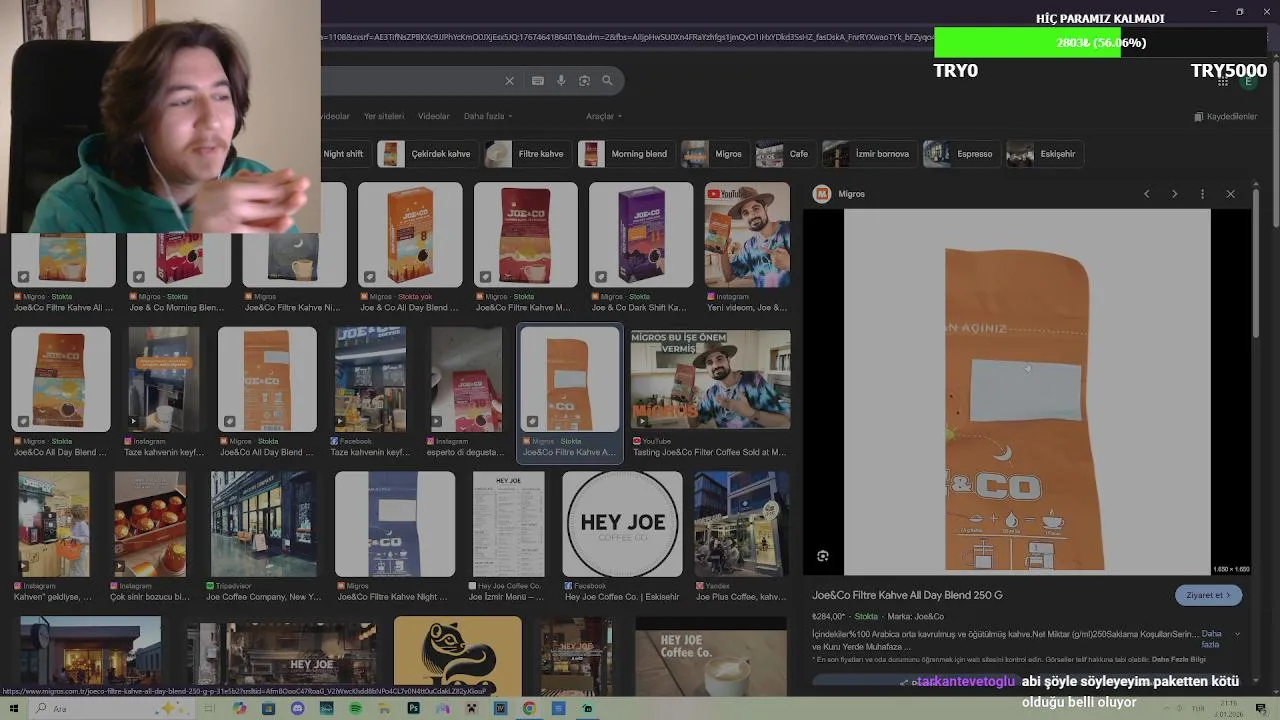
Task: Open Hey Joe İzmir Menü thumbnail
Action: click(x=508, y=524)
